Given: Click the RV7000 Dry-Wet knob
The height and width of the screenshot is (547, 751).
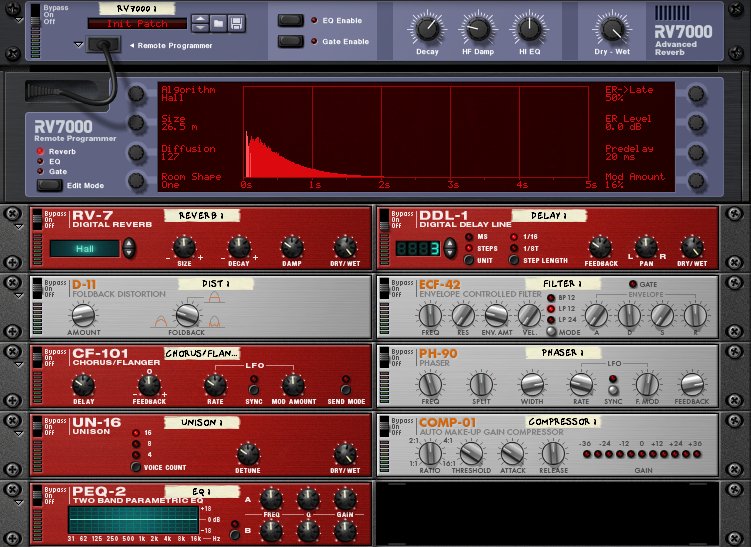Looking at the screenshot, I should [x=610, y=28].
